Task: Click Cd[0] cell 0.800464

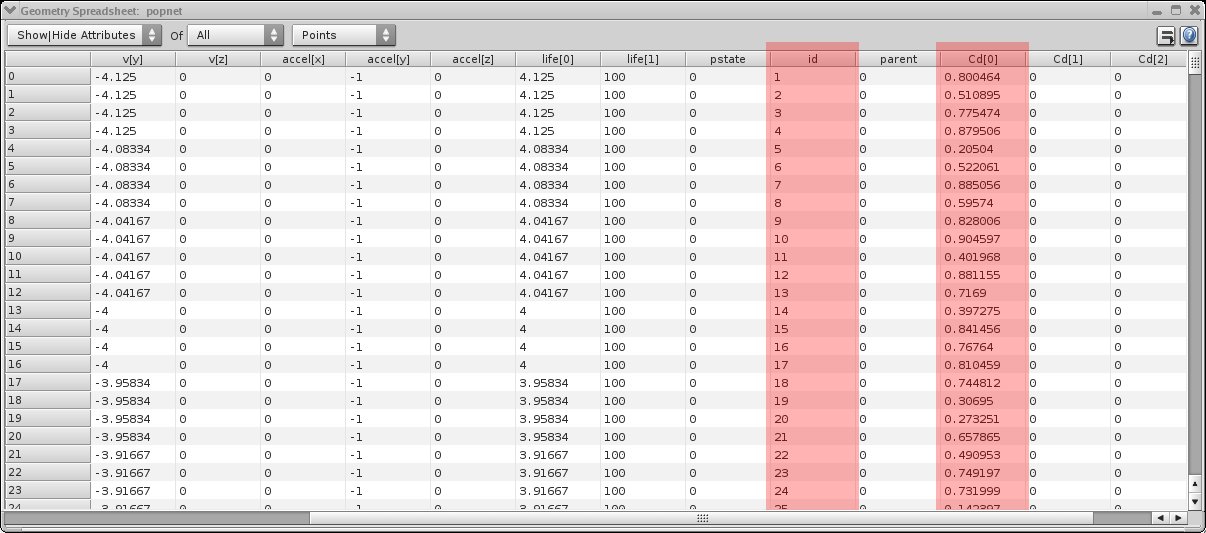Action: coord(983,76)
